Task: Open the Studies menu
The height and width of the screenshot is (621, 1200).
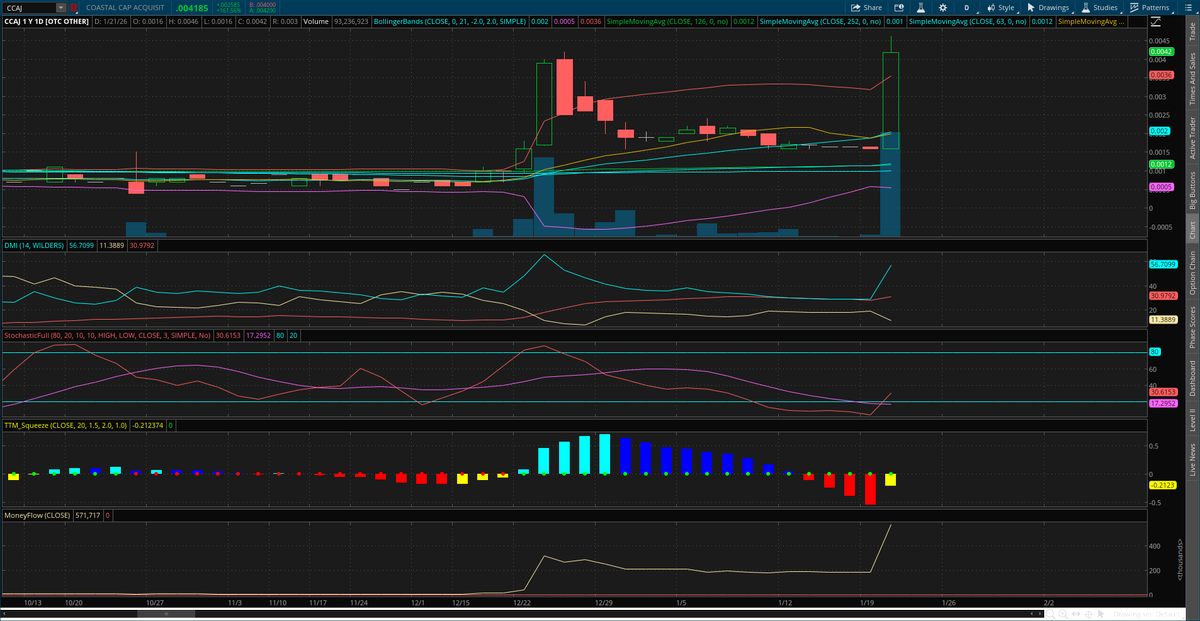Action: [1099, 8]
